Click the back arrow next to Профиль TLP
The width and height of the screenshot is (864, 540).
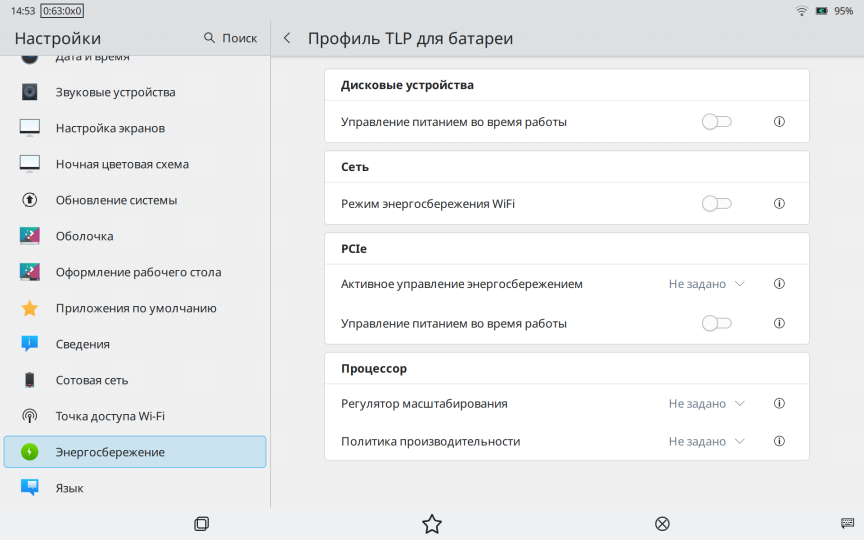[287, 39]
